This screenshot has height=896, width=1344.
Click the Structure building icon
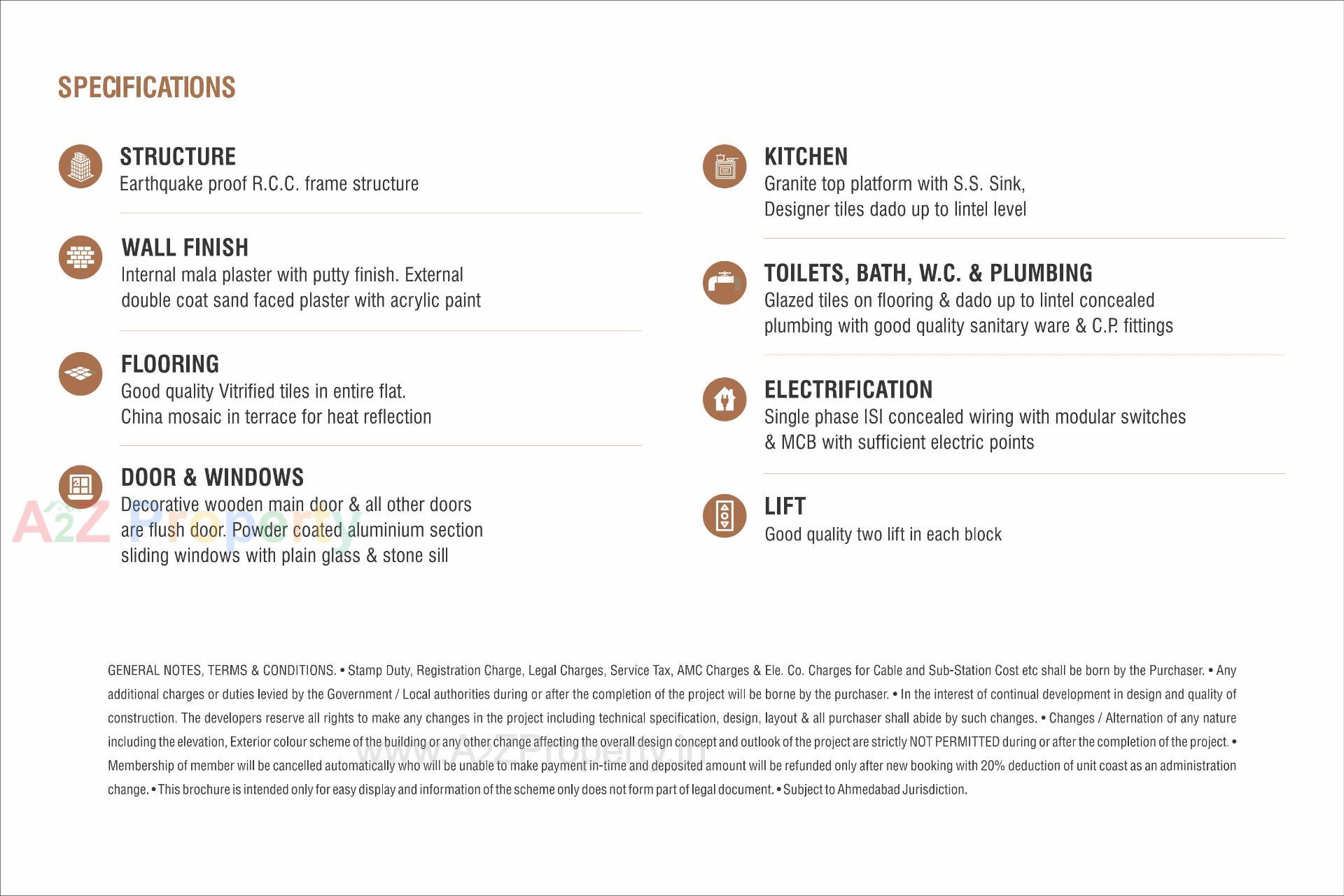point(80,167)
